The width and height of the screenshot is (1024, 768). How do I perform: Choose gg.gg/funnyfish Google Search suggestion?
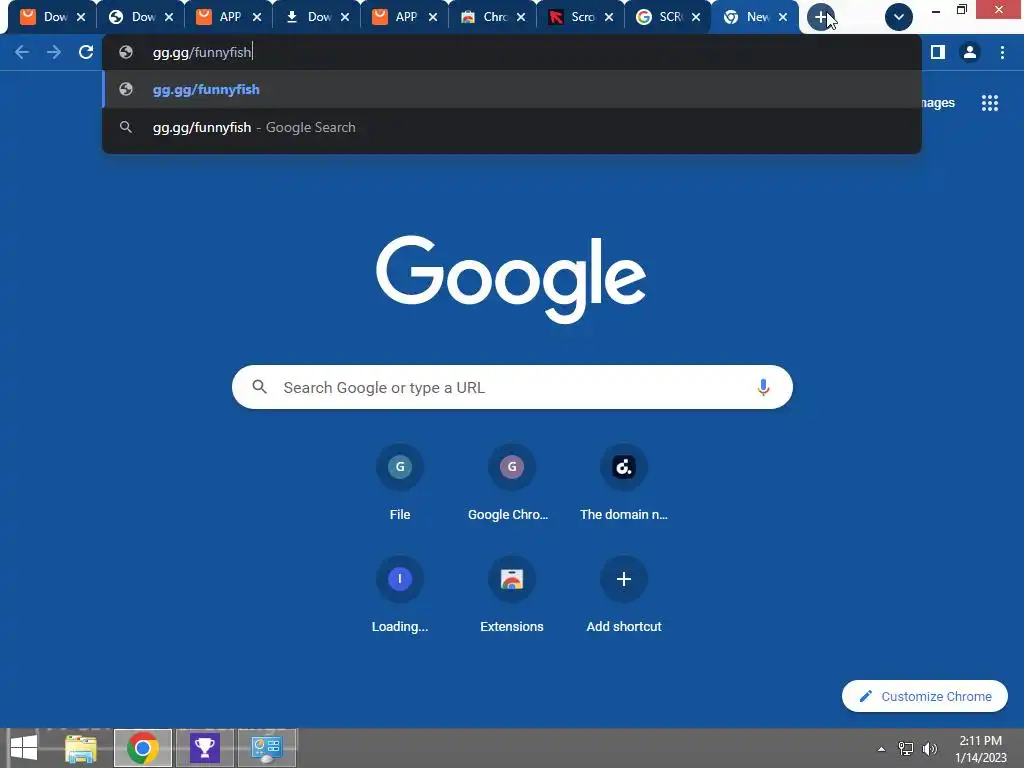pyautogui.click(x=512, y=127)
